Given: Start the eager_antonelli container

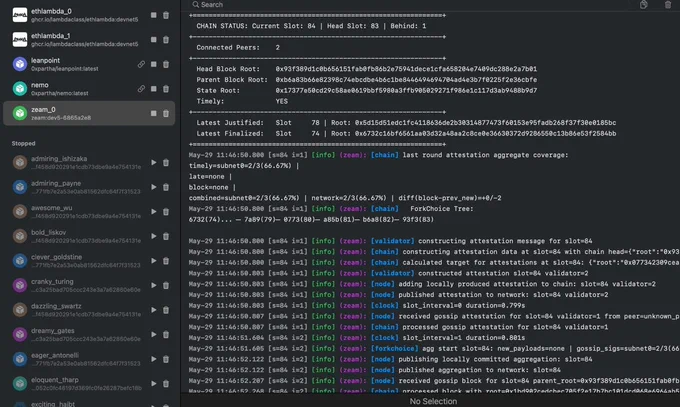Looking at the screenshot, I should pyautogui.click(x=154, y=359).
